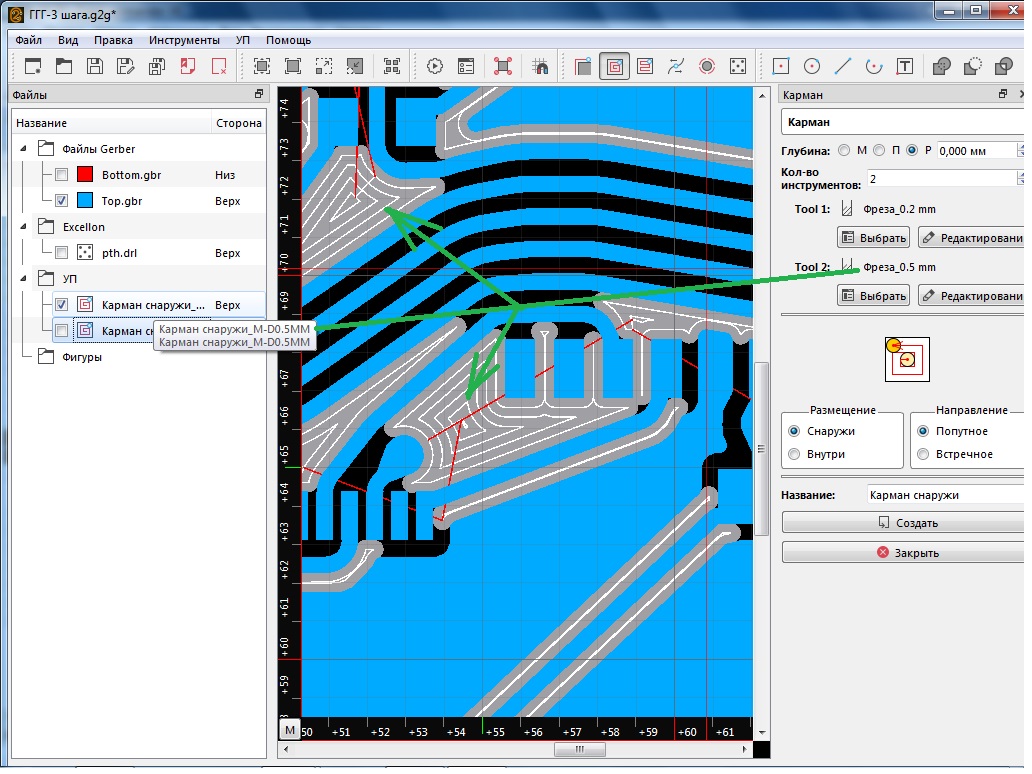The height and width of the screenshot is (774, 1032).
Task: Click the zoom-out shrink icon
Action: (355, 66)
